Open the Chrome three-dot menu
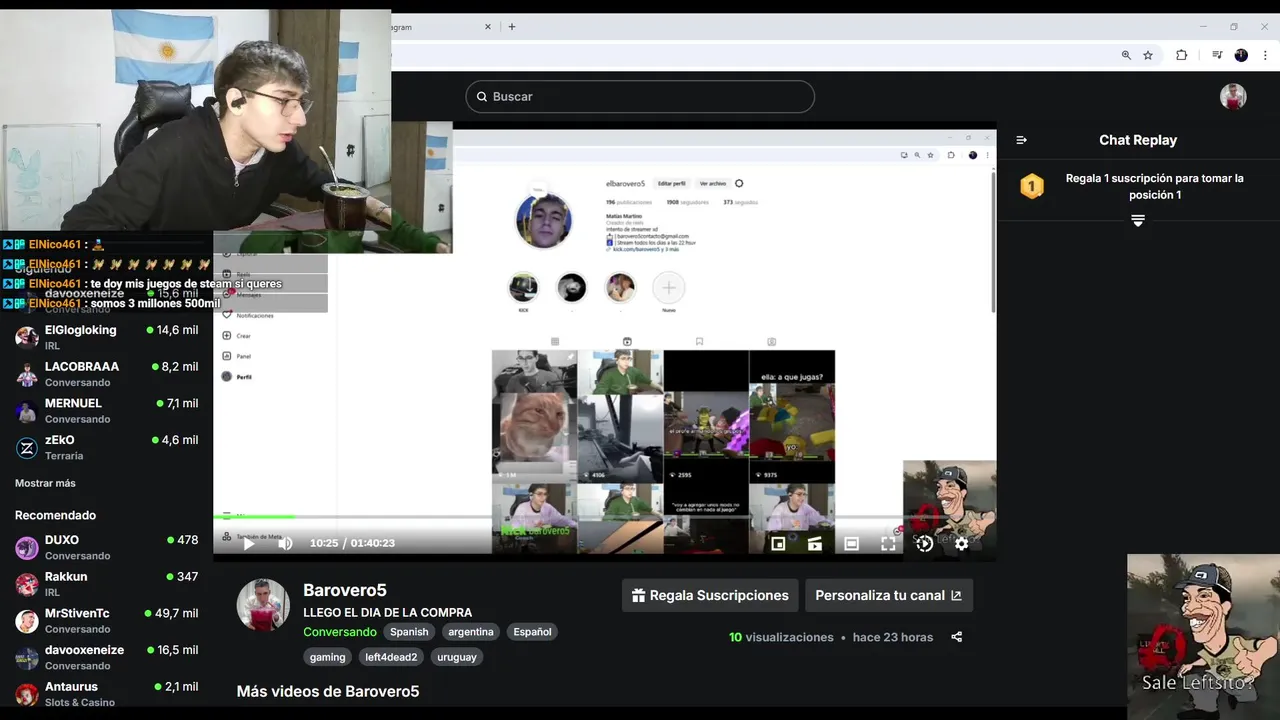This screenshot has height=720, width=1280. [x=1265, y=55]
